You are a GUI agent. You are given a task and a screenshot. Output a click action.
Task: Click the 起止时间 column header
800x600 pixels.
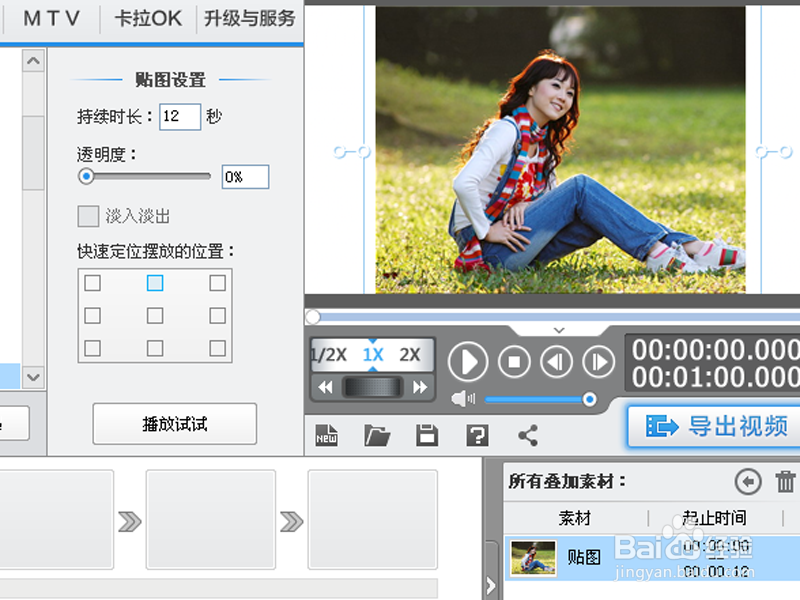click(714, 518)
